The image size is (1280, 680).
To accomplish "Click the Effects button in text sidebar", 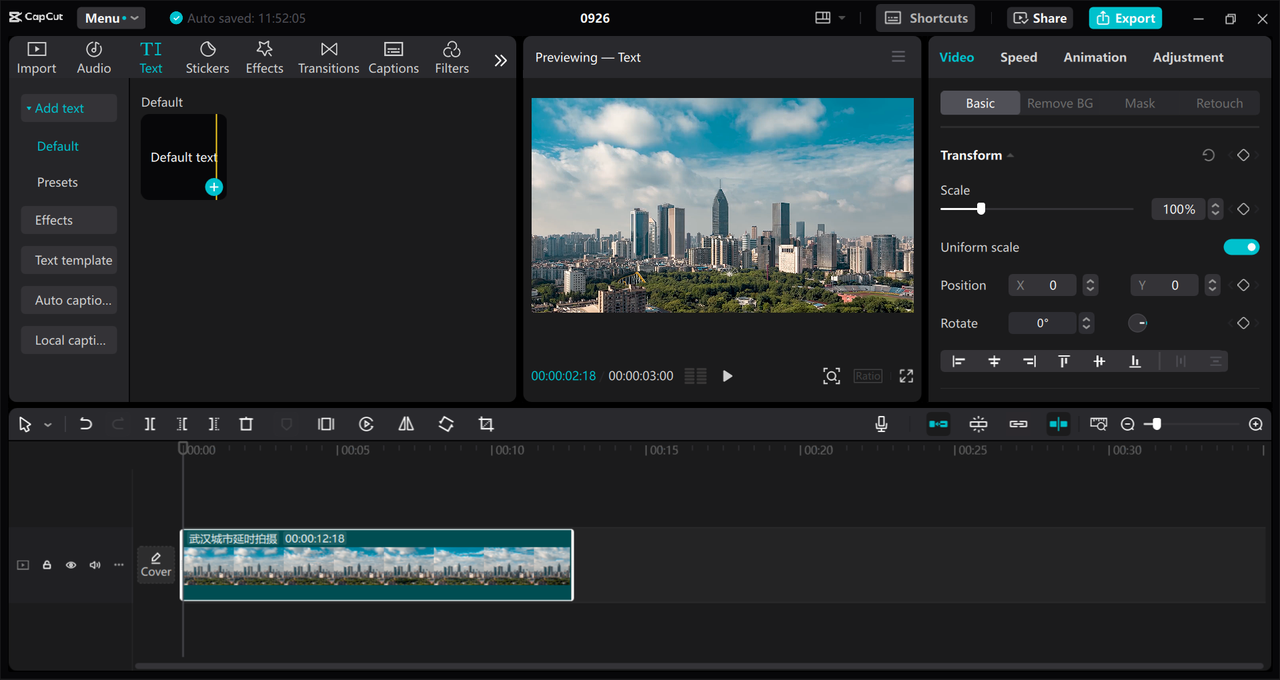I will pyautogui.click(x=69, y=220).
